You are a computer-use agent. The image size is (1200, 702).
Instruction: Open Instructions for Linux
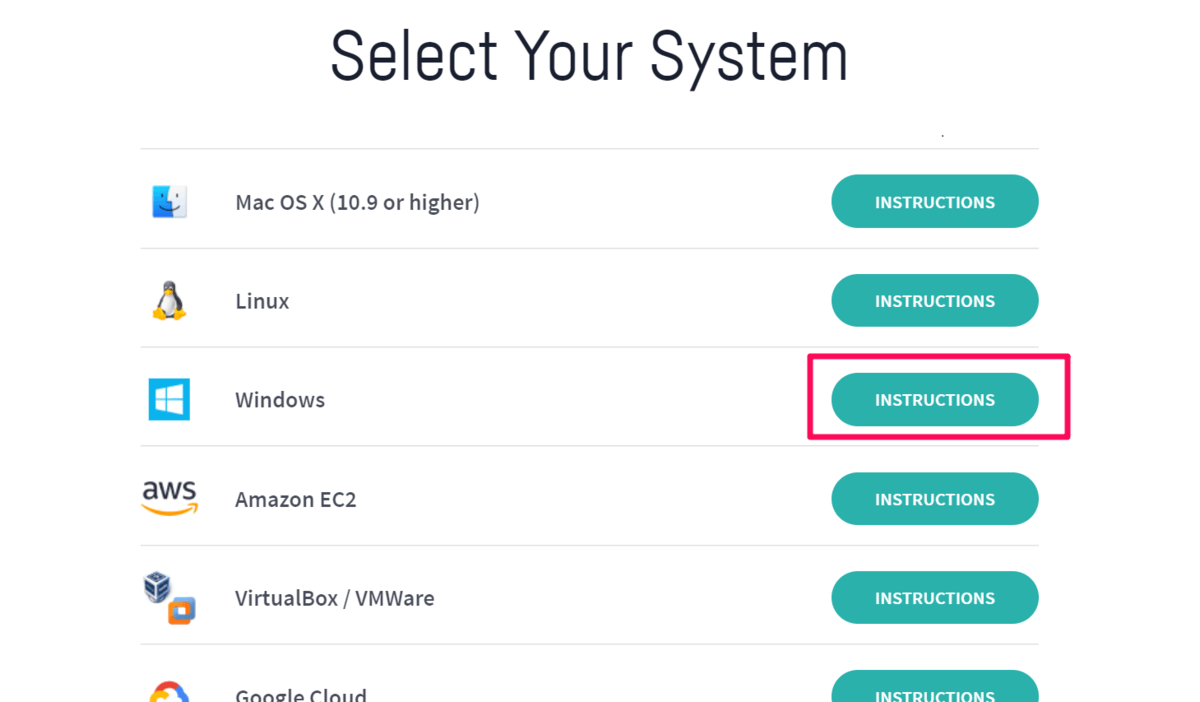[x=934, y=300]
